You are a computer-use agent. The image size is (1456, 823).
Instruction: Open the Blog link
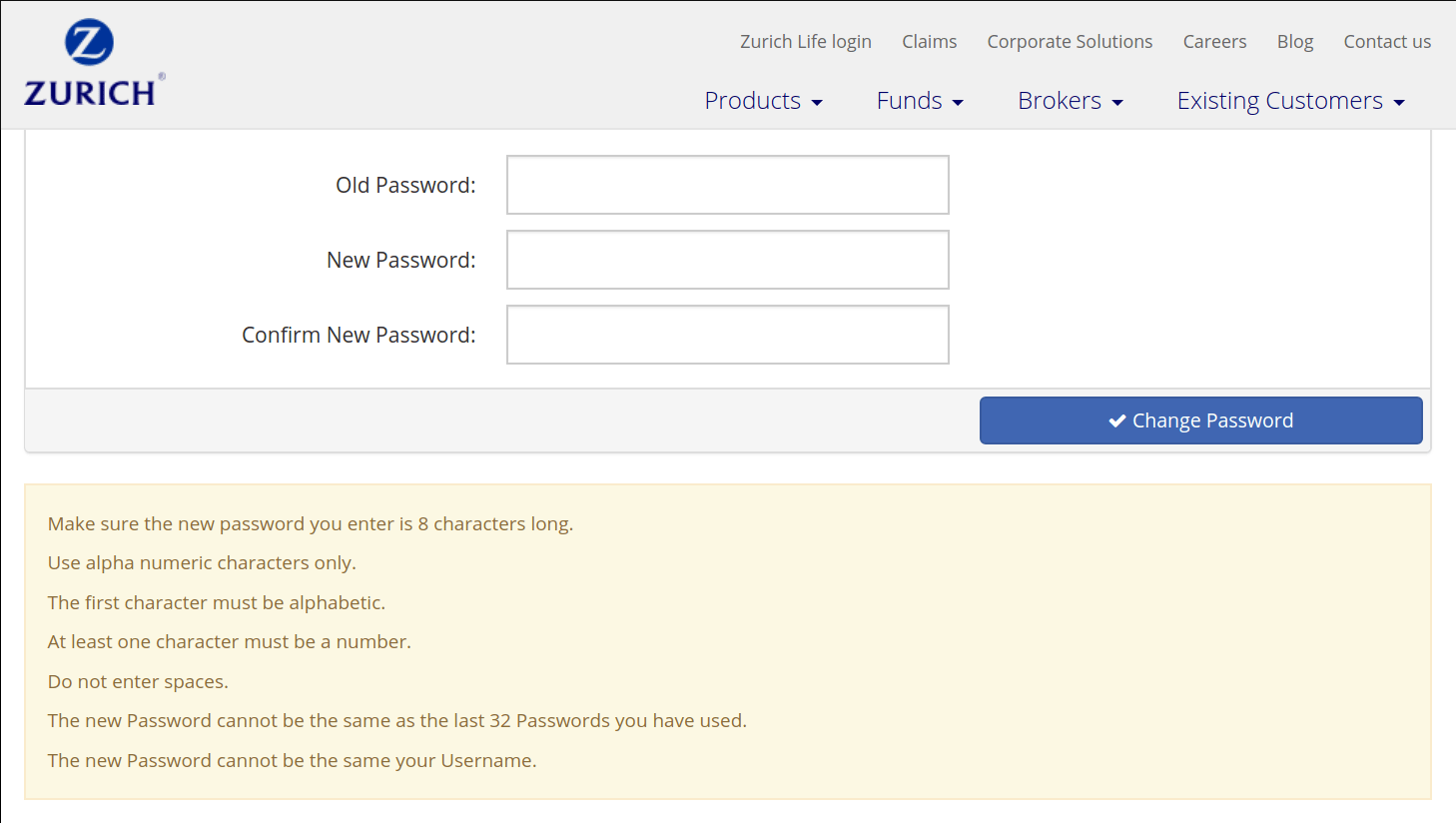pyautogui.click(x=1294, y=42)
